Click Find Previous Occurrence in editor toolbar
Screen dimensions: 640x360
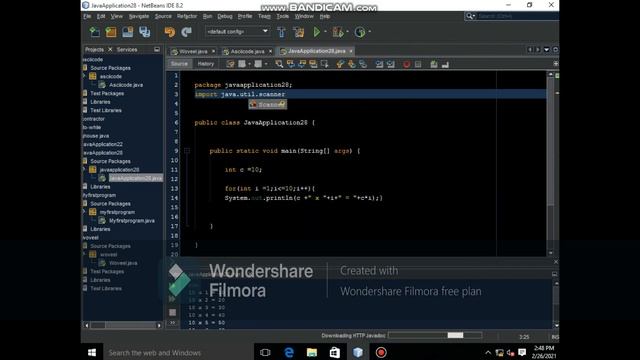pos(290,64)
